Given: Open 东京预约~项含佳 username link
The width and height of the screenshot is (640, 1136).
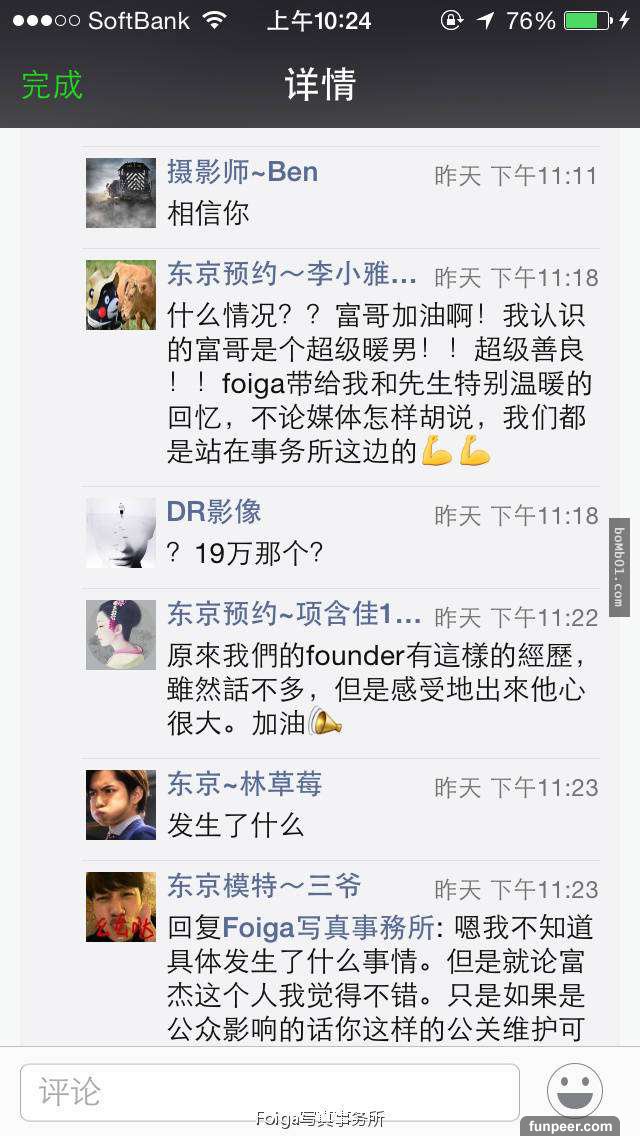Looking at the screenshot, I should point(294,614).
